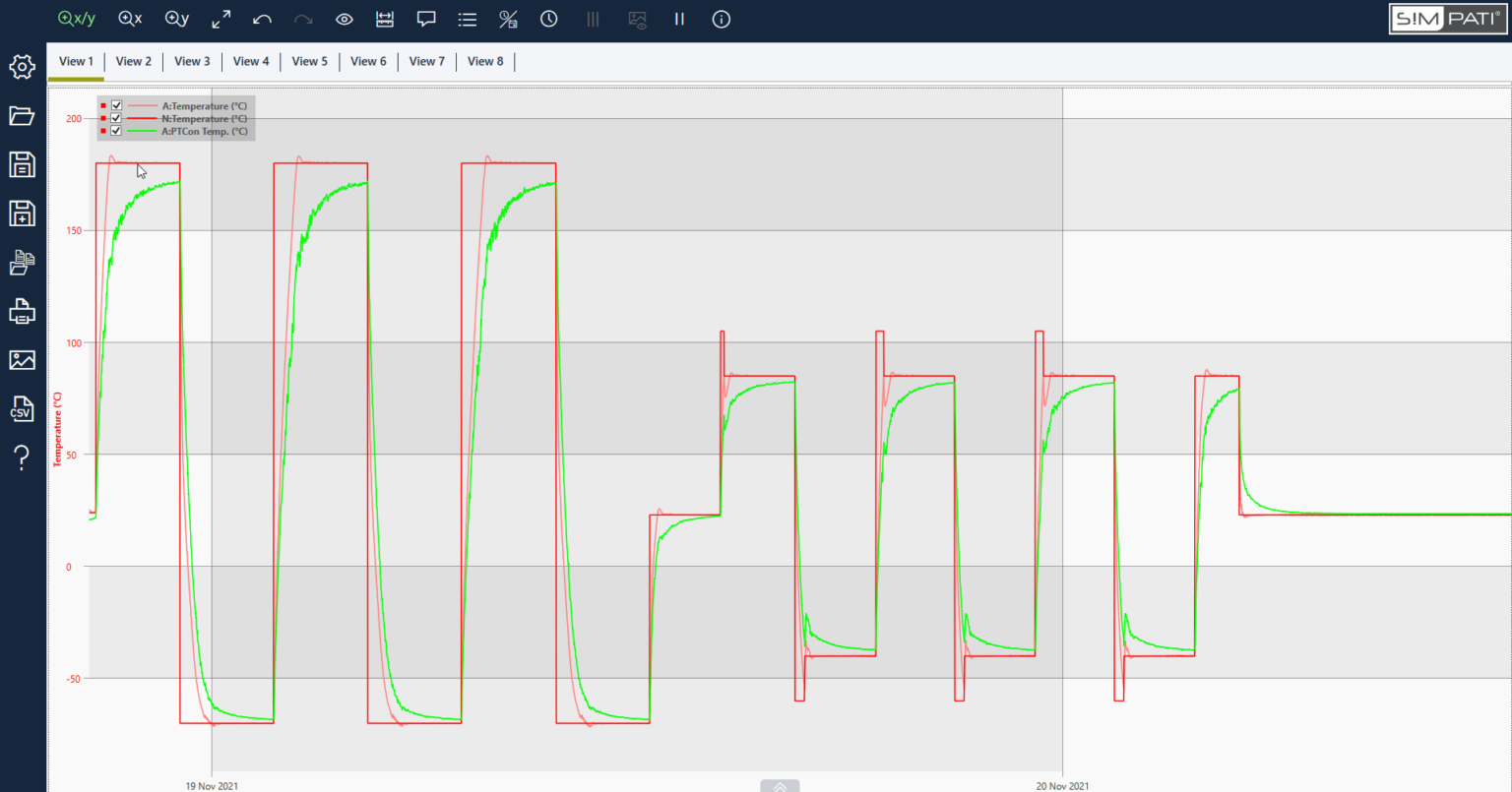The width and height of the screenshot is (1512, 792).
Task: Add a comment with speech bubble icon
Action: (x=426, y=19)
